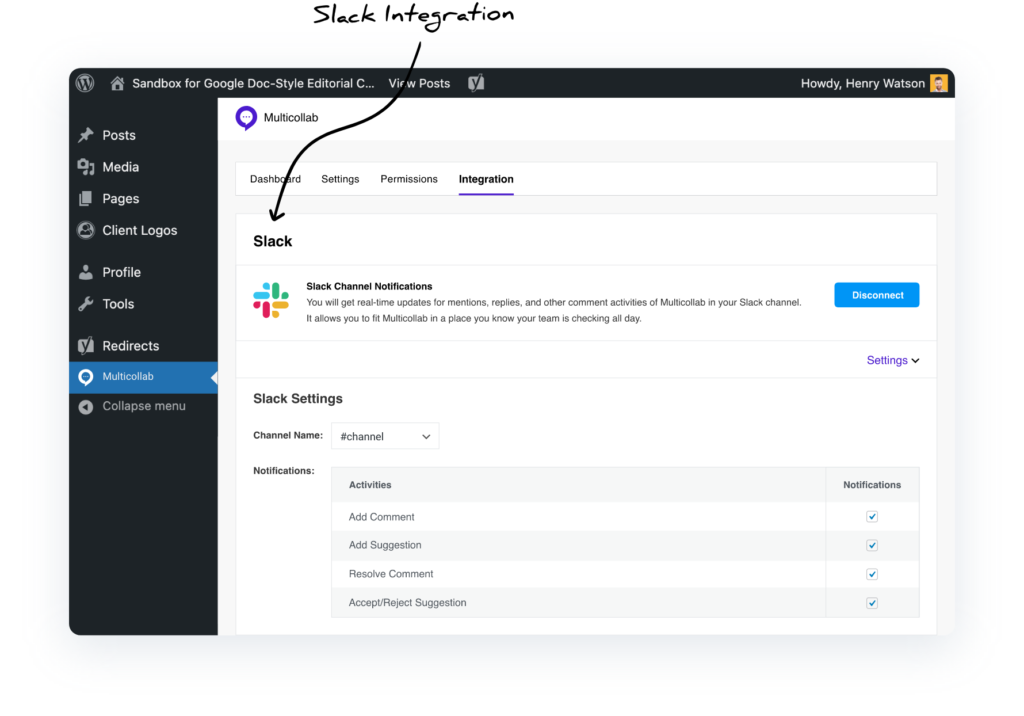
Task: Expand the purple Settings chevron link
Action: (893, 361)
